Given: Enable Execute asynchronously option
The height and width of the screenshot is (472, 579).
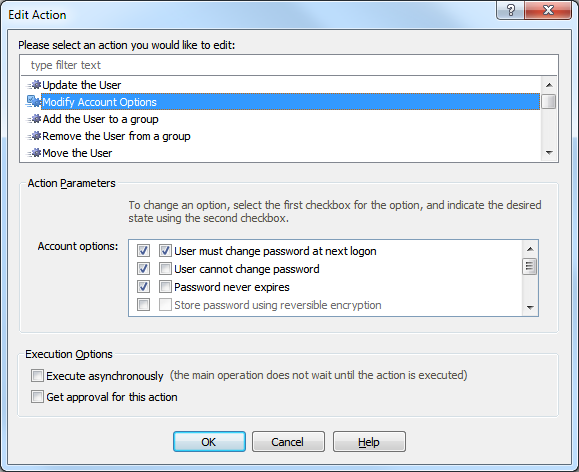Looking at the screenshot, I should (x=37, y=376).
